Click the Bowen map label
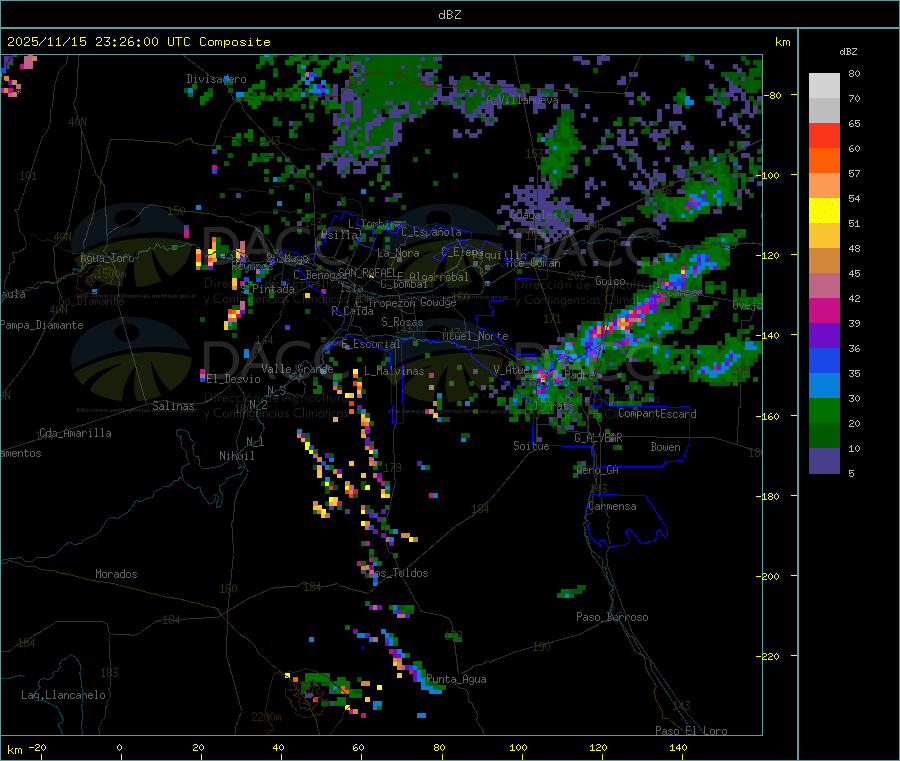 tap(665, 447)
